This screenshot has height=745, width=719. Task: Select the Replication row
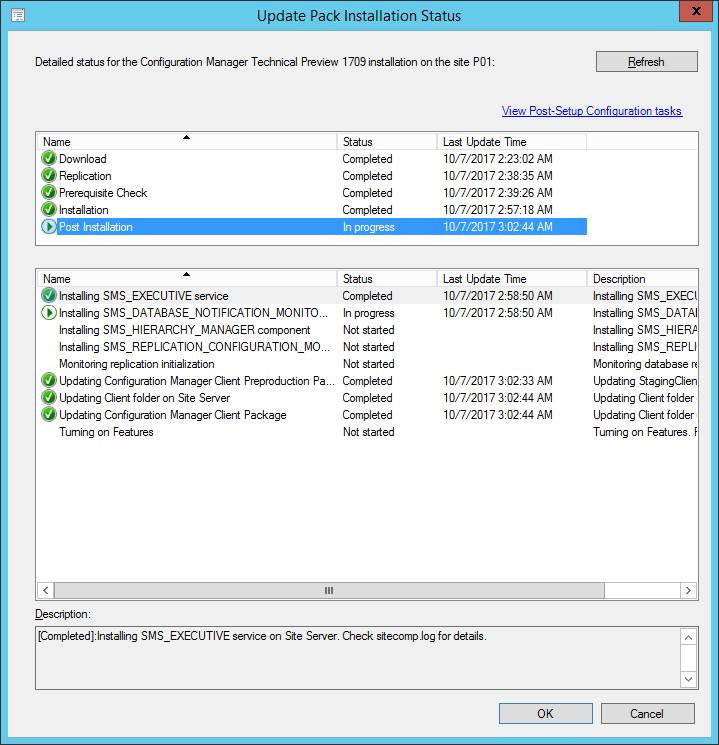point(314,176)
